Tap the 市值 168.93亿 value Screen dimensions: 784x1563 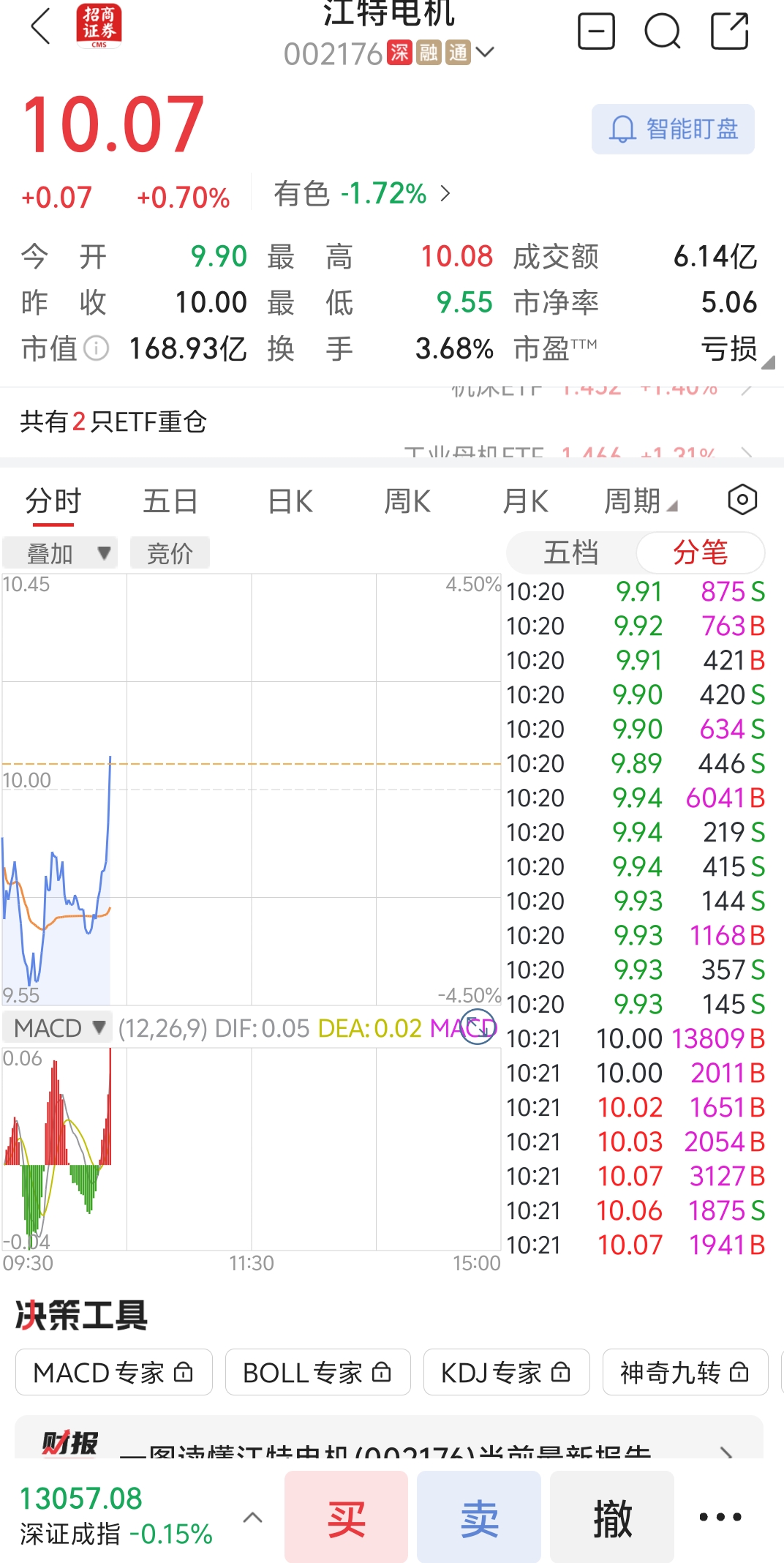[x=188, y=348]
